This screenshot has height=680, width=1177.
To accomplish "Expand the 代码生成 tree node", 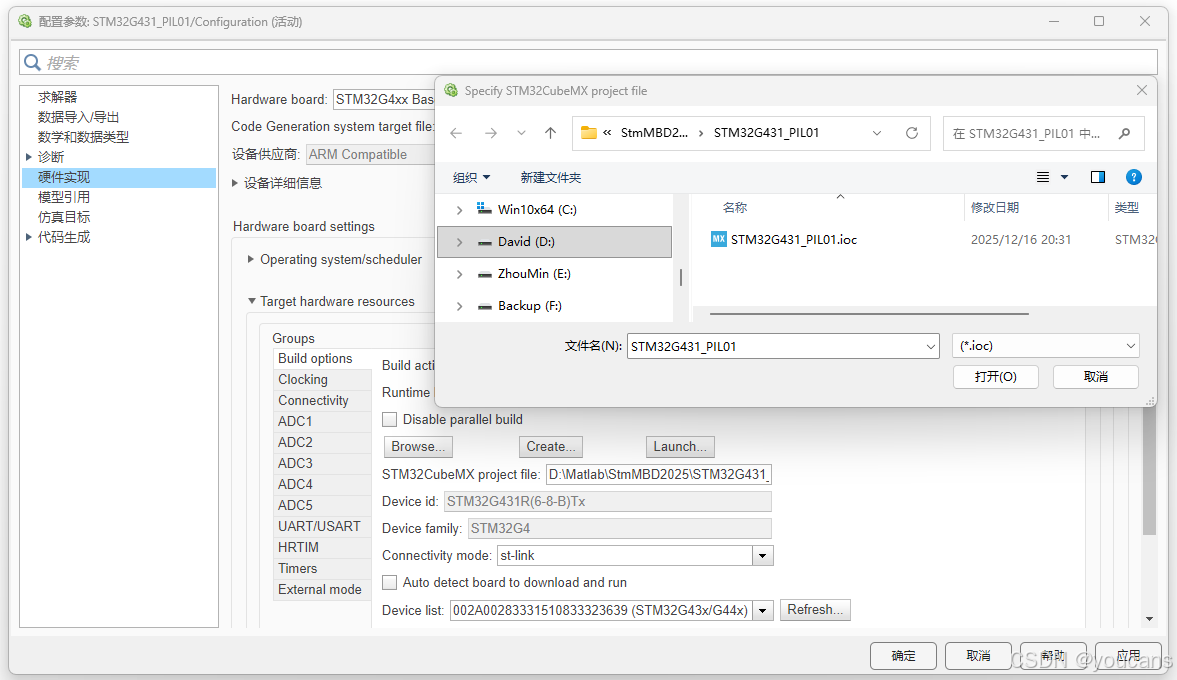I will pos(29,237).
